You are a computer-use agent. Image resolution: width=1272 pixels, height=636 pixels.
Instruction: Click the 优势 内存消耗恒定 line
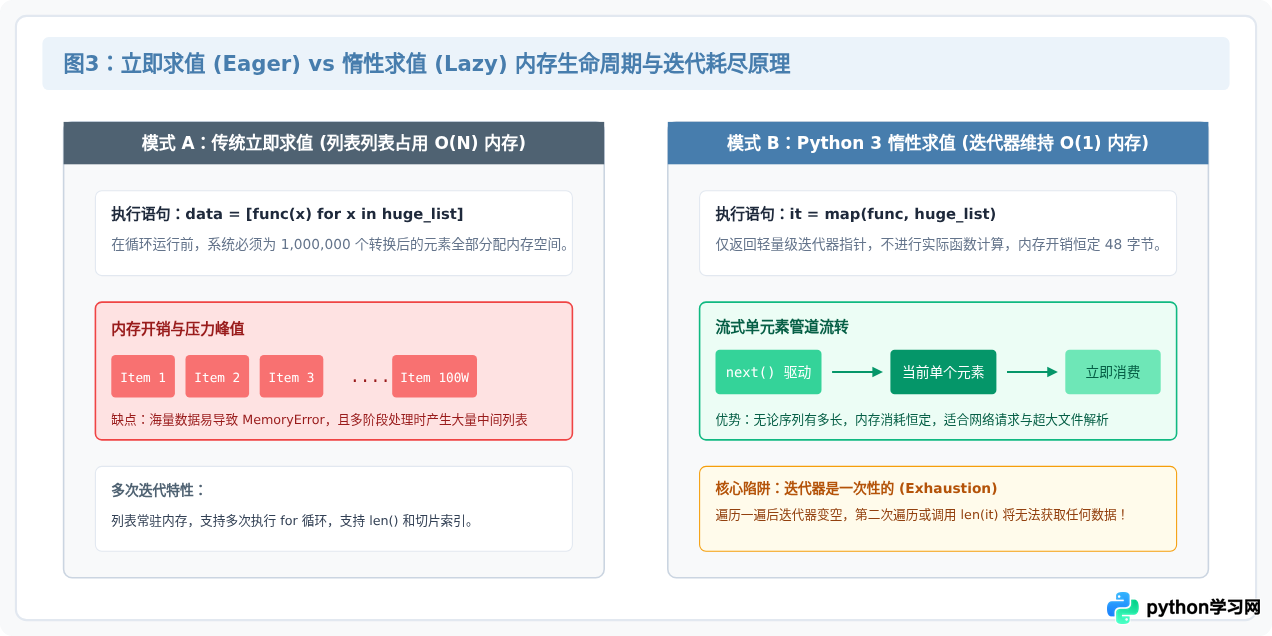click(912, 420)
